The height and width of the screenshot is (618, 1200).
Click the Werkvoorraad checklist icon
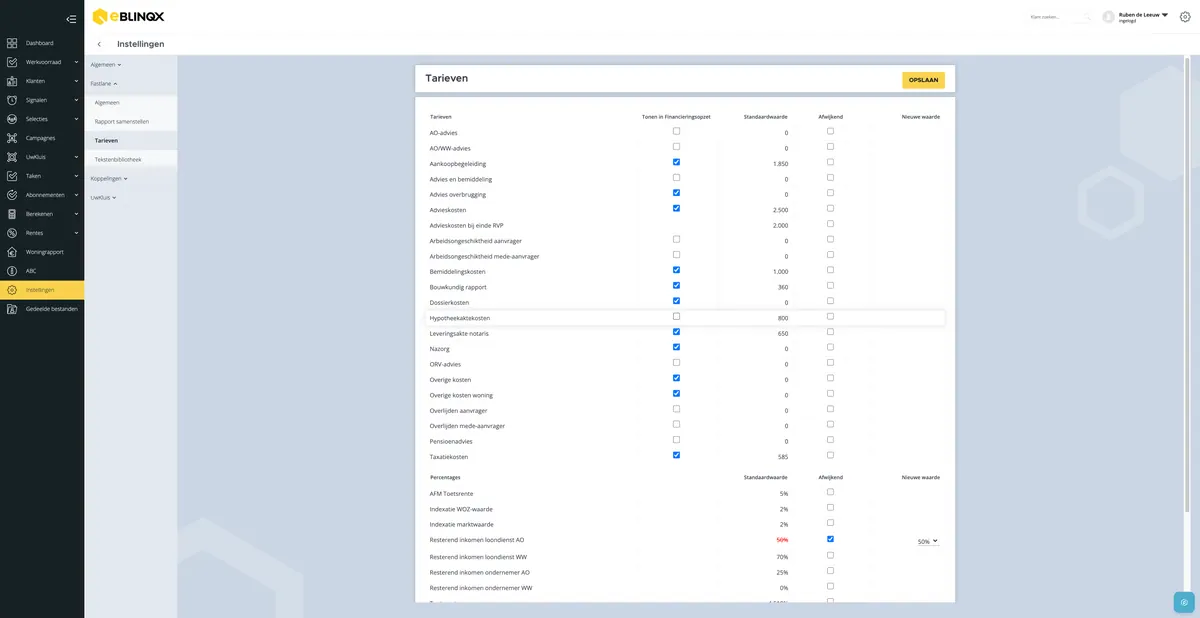(11, 62)
